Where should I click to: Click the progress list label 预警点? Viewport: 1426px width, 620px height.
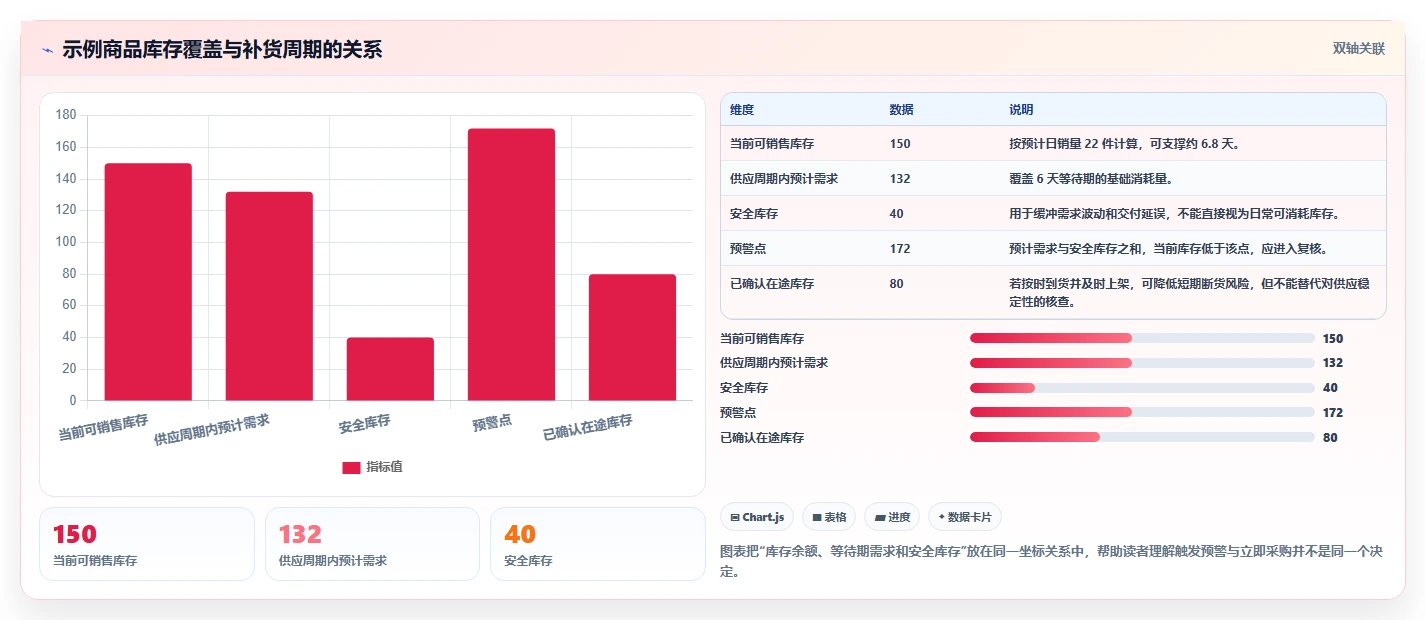[738, 412]
